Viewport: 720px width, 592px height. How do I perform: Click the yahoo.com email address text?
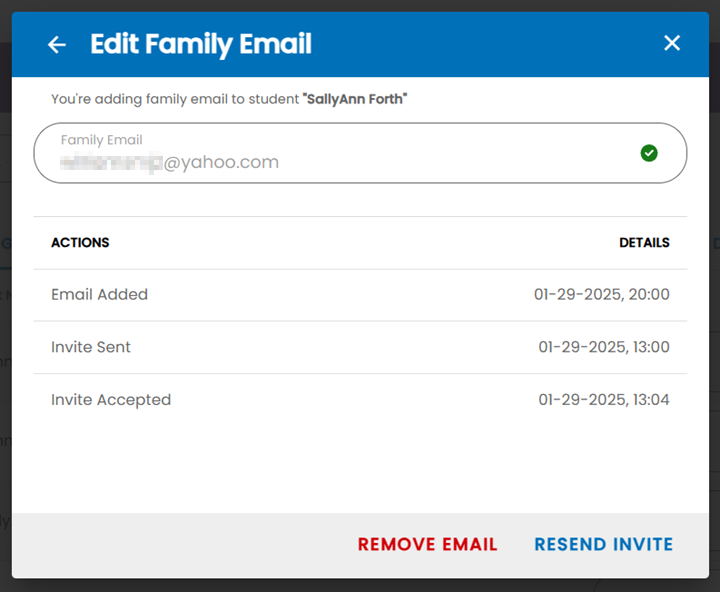coord(169,162)
